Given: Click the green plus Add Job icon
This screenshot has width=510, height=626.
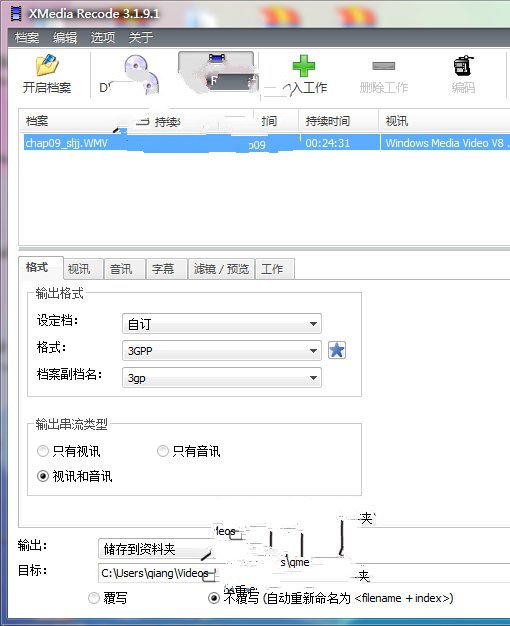Looking at the screenshot, I should click(x=304, y=65).
